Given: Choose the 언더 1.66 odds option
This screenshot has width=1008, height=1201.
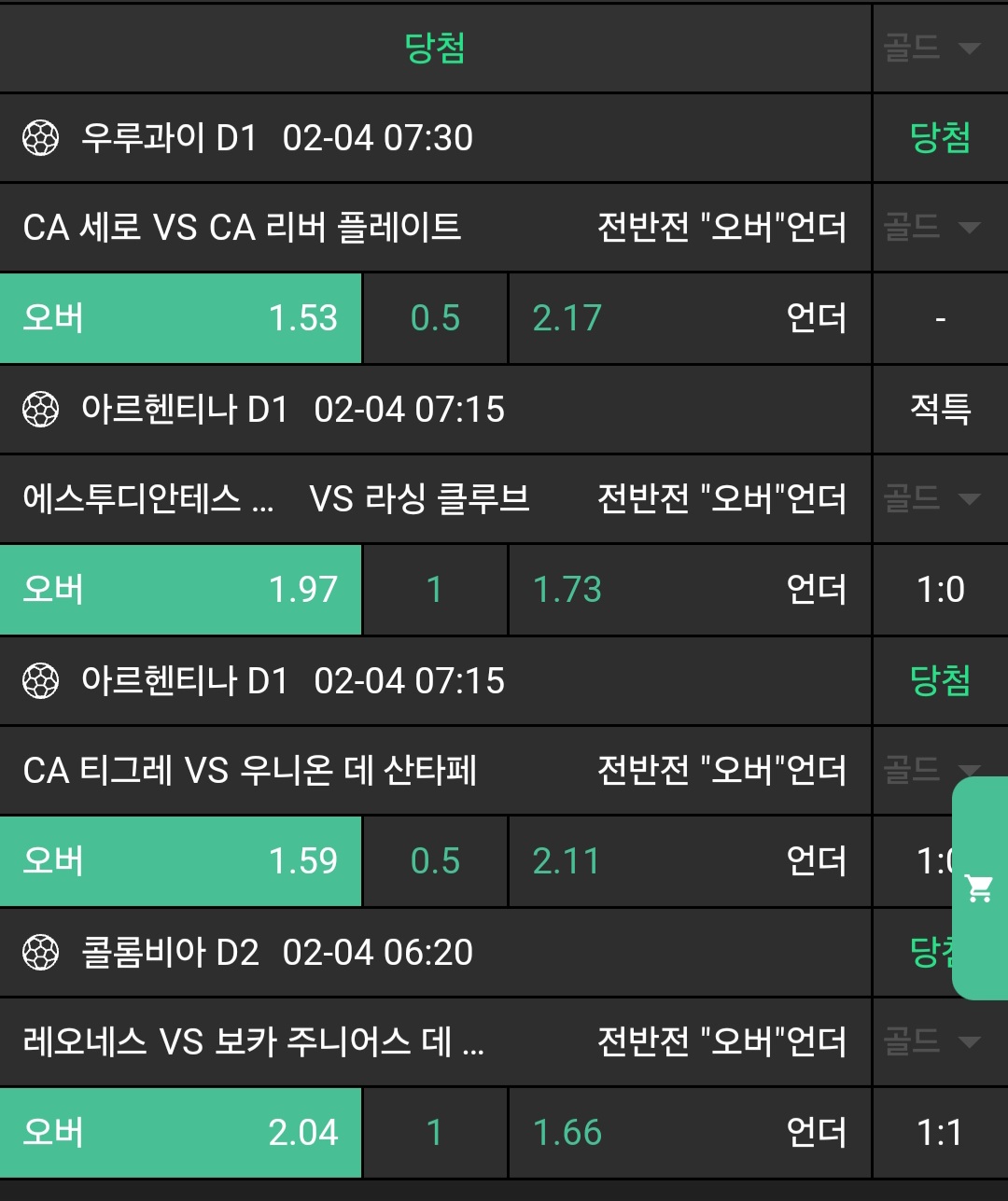Looking at the screenshot, I should click(690, 1133).
